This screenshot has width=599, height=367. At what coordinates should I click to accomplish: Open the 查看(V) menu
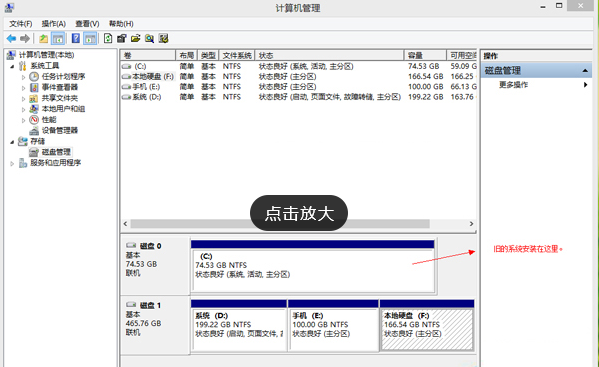point(87,24)
